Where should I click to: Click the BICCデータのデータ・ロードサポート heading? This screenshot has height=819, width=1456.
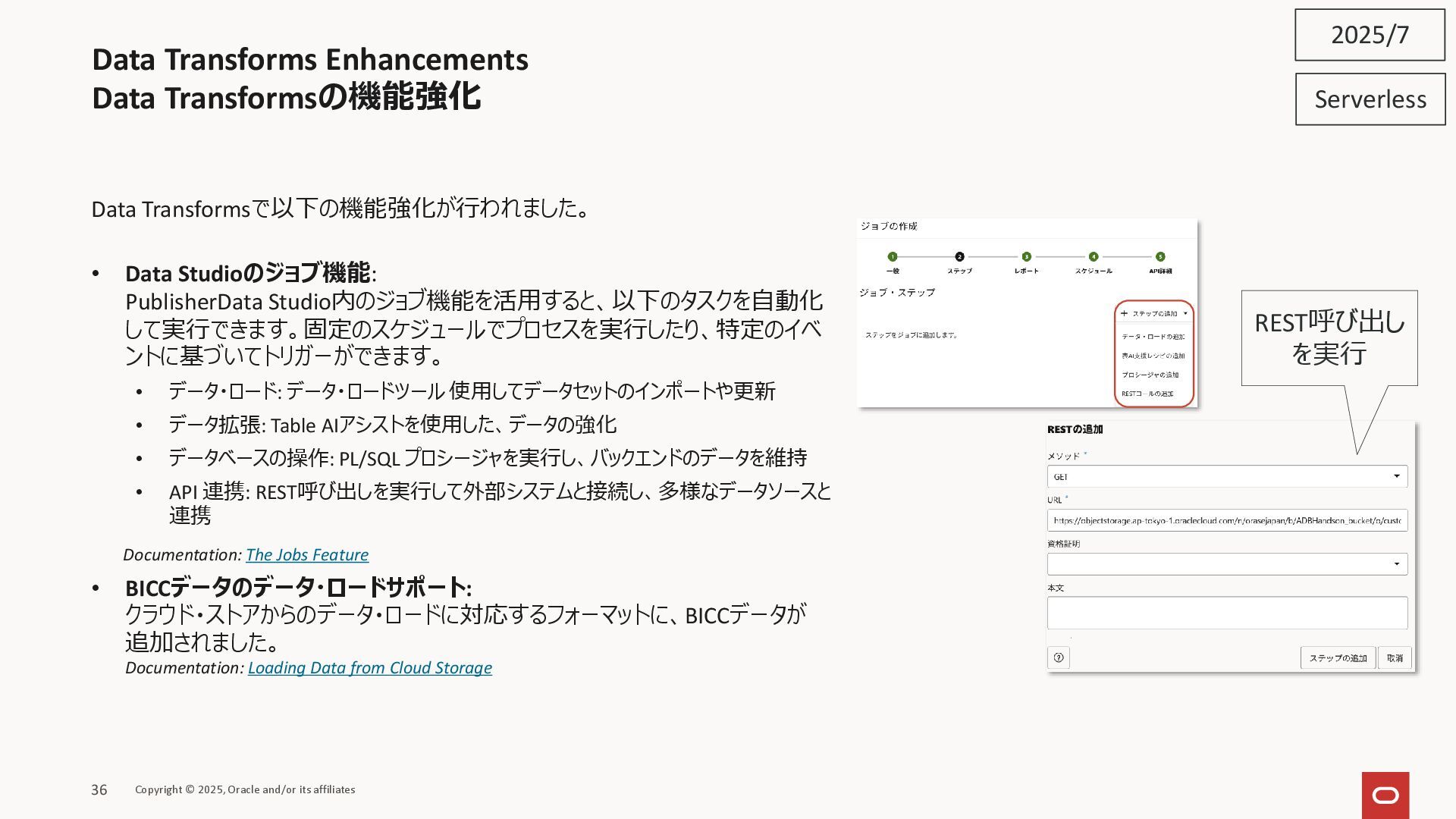(x=298, y=588)
